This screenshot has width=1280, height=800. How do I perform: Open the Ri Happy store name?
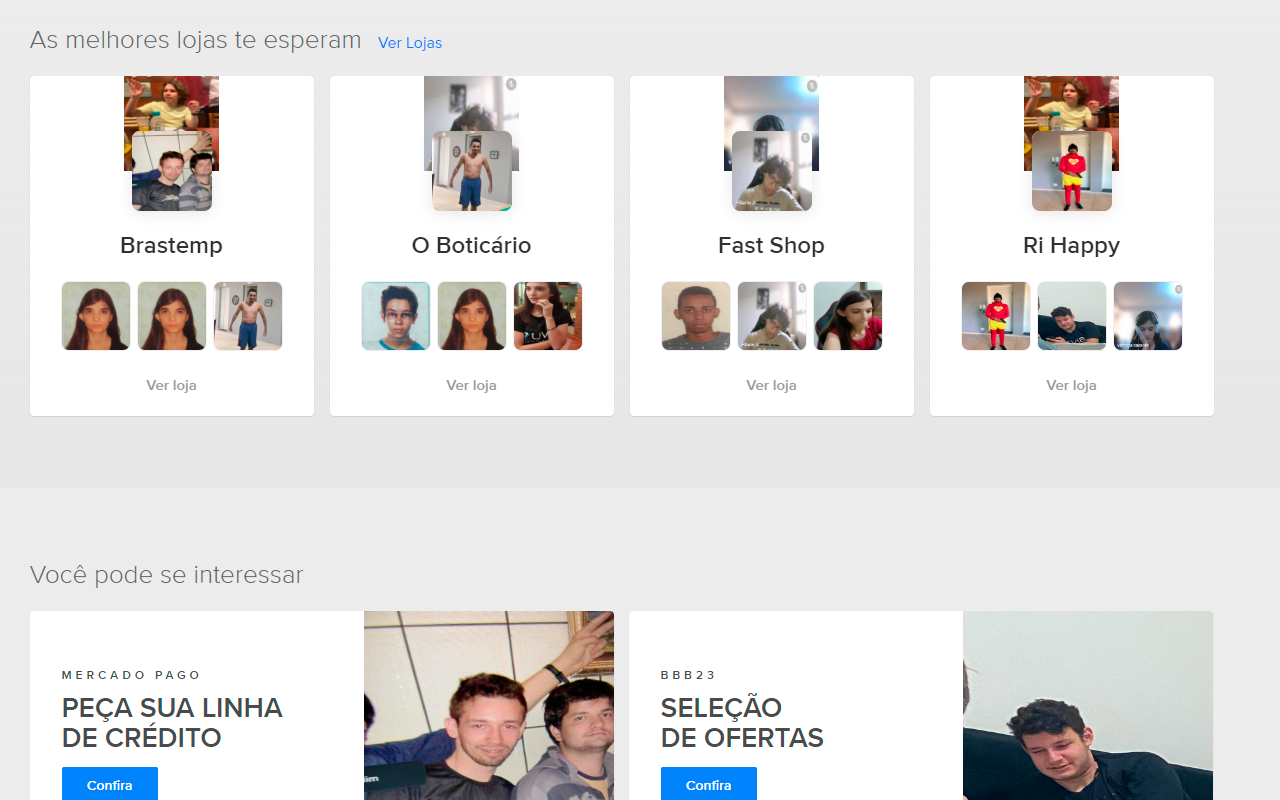(1071, 245)
